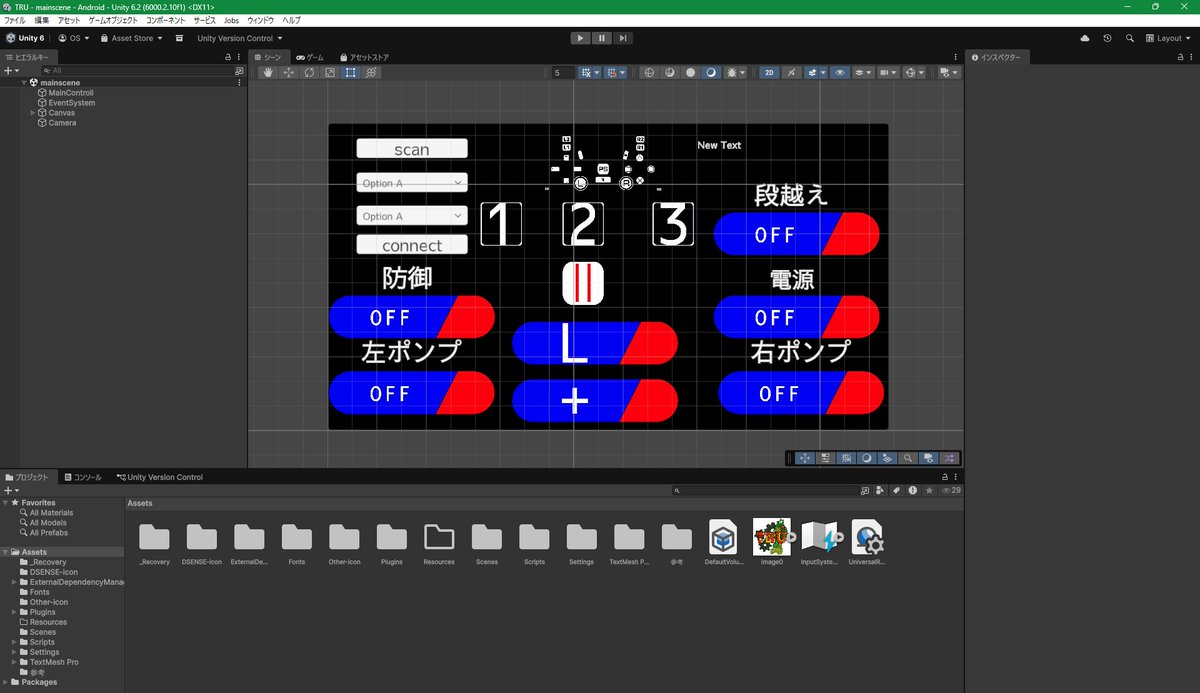Select MainControll in Hierarchy

pos(71,93)
